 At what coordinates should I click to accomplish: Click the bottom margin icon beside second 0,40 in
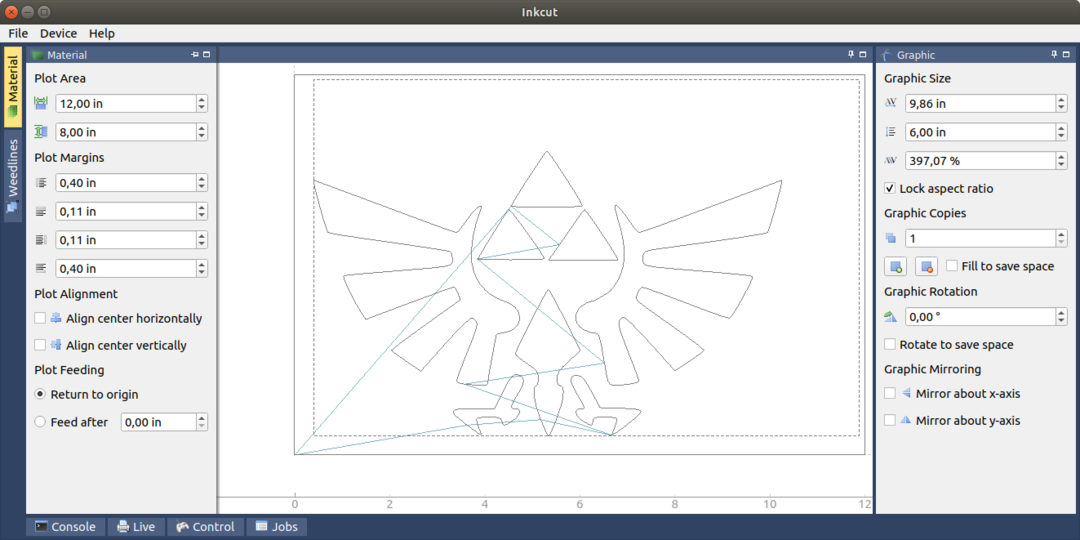41,268
